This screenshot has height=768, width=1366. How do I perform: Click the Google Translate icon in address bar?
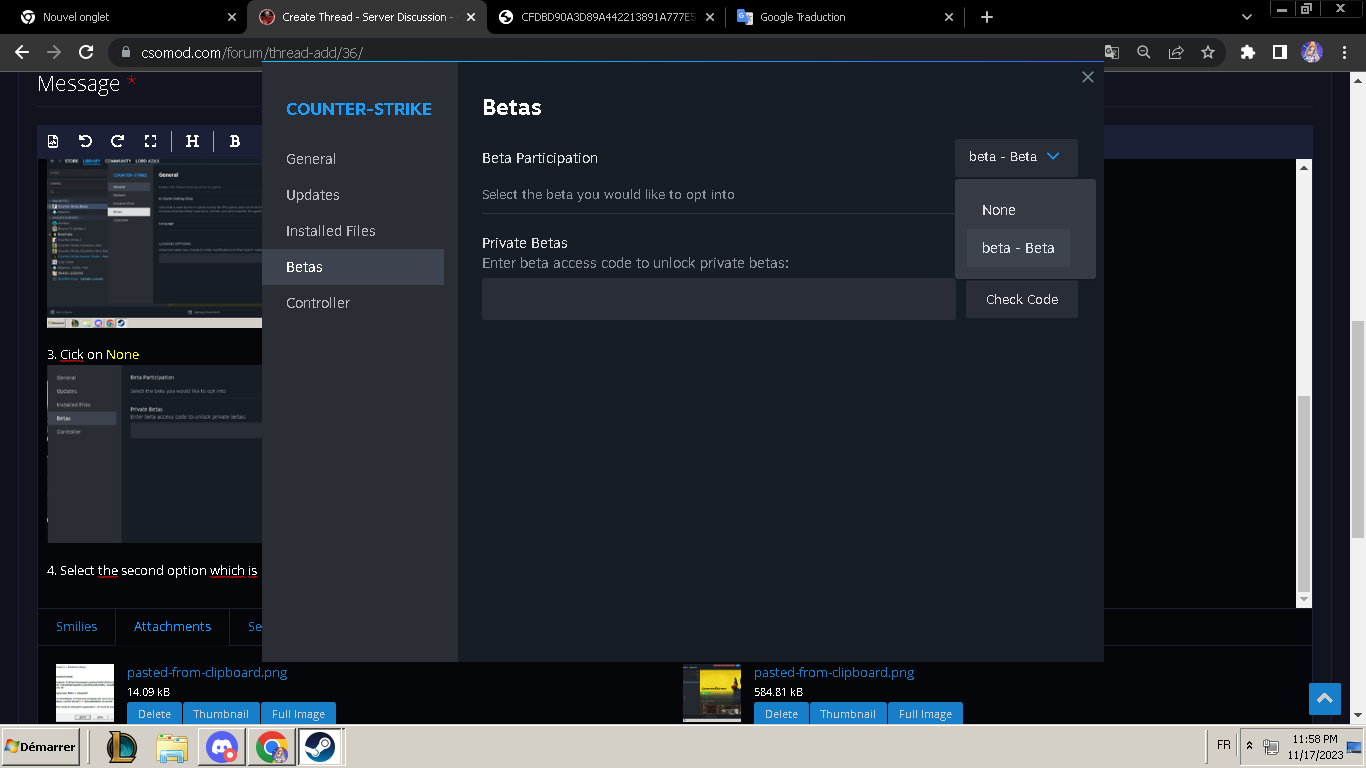tap(1112, 52)
